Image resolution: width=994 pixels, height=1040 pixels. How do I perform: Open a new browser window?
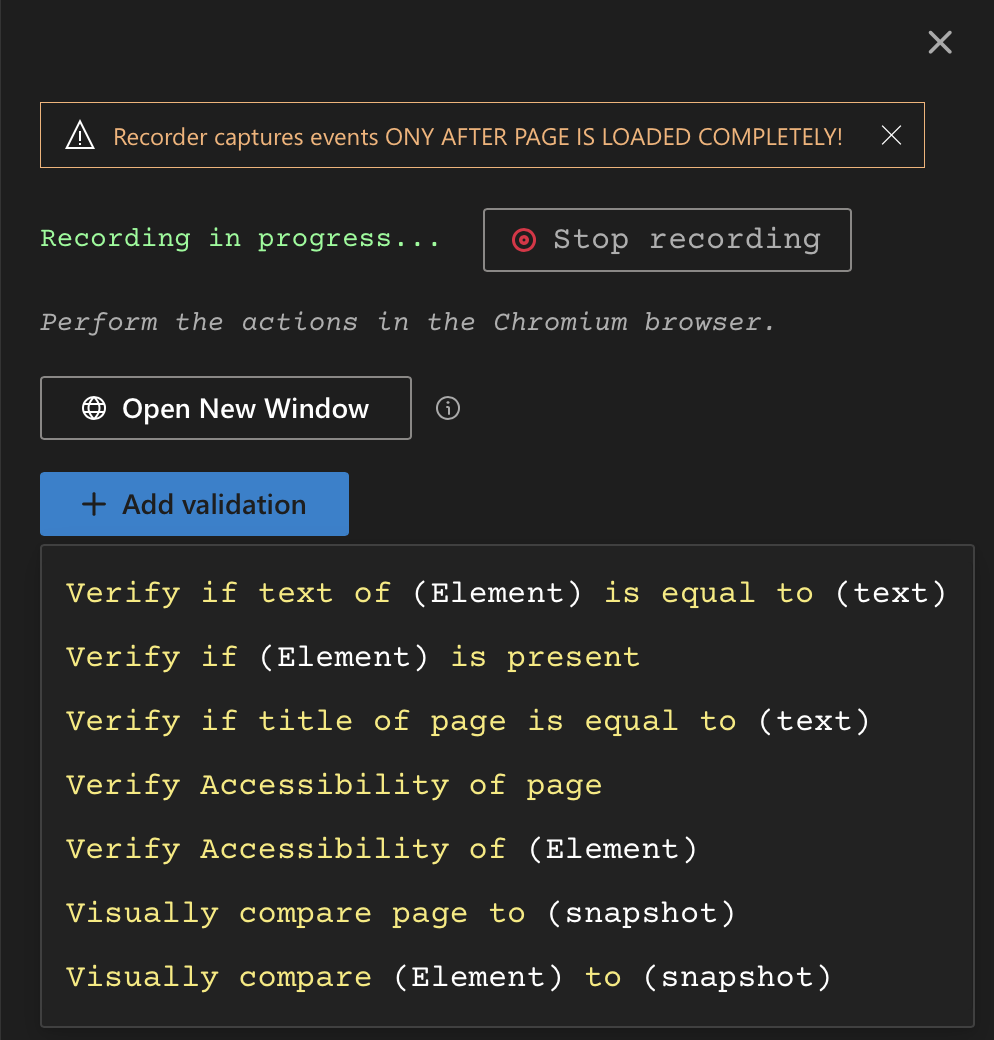point(225,408)
